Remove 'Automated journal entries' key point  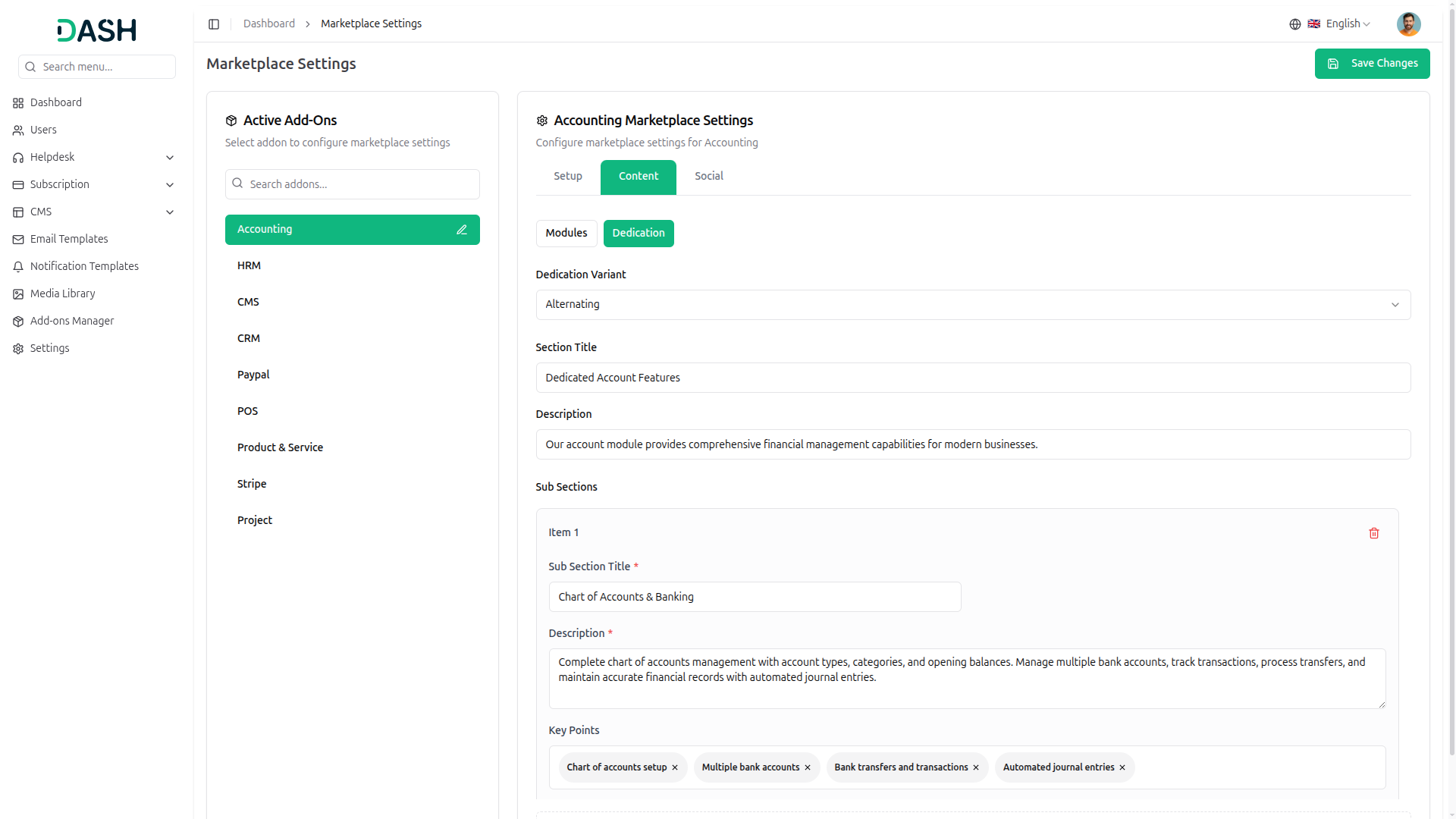pos(1122,767)
